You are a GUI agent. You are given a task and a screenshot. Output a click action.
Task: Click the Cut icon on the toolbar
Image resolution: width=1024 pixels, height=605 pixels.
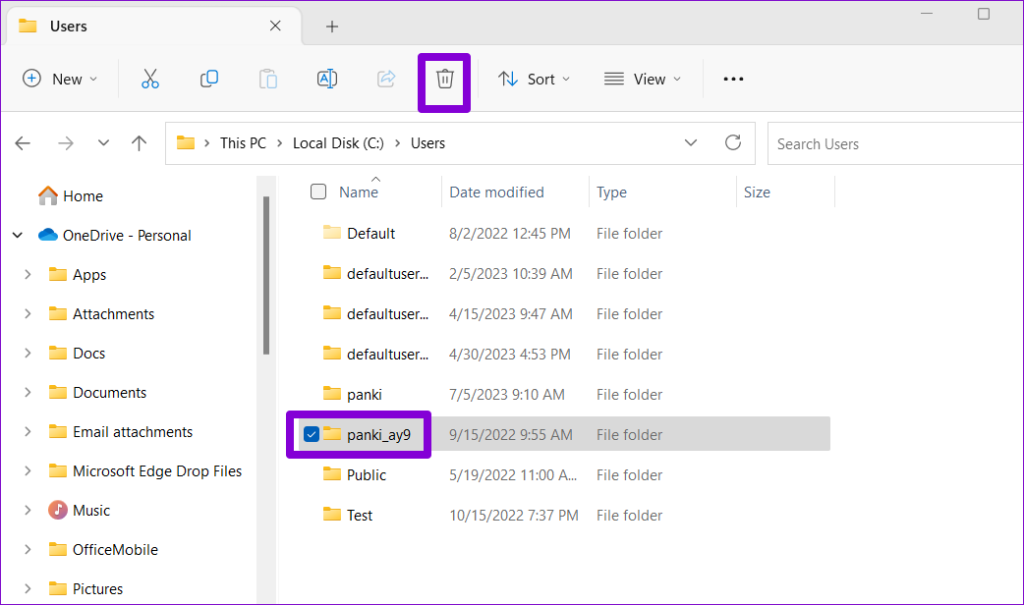click(150, 78)
